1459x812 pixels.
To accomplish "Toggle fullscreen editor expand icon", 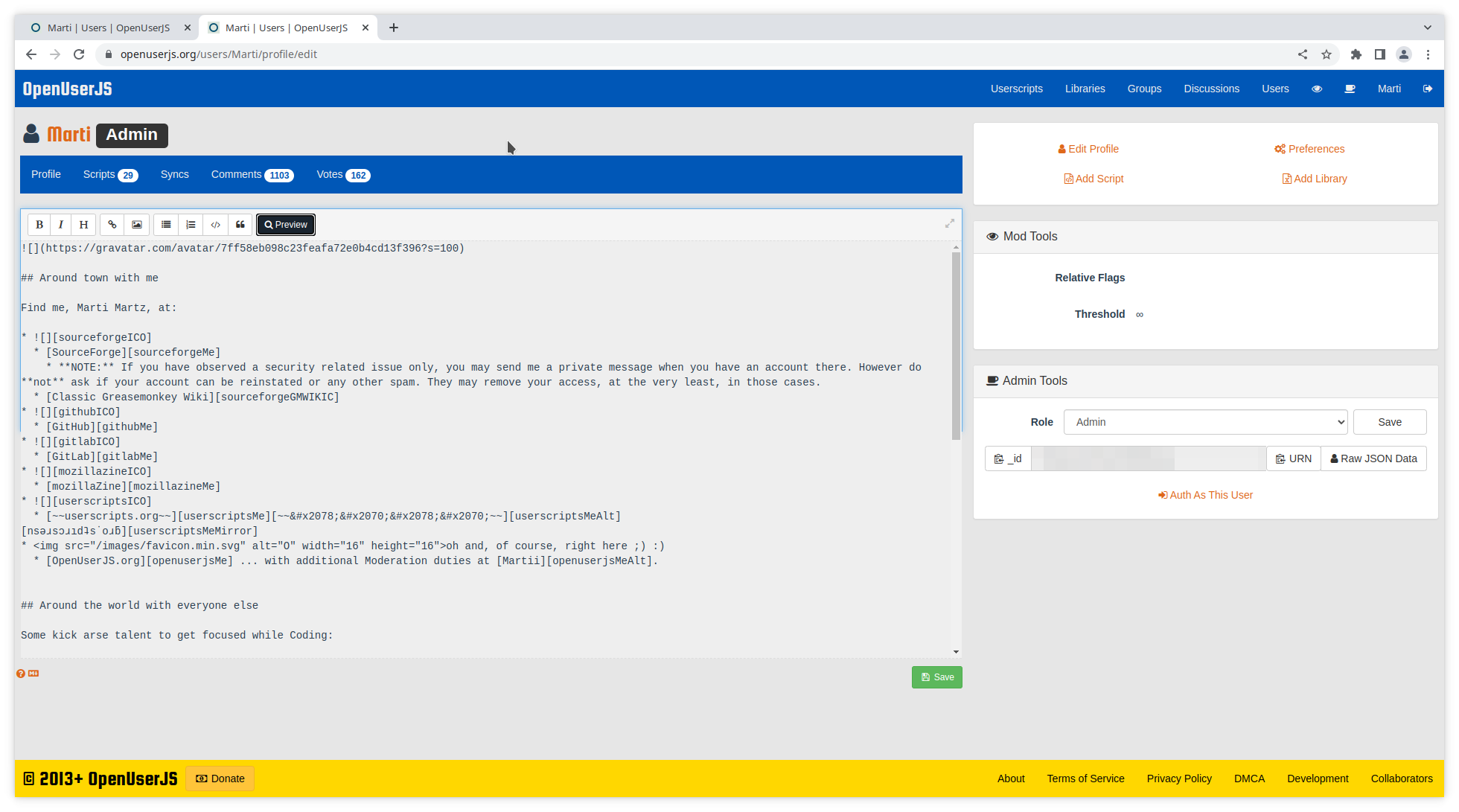I will (x=950, y=223).
